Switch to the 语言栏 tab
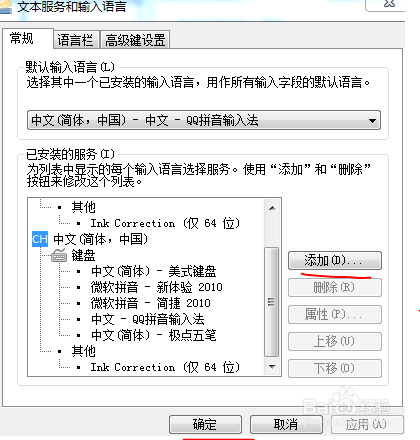Image resolution: width=420 pixels, height=440 pixels. [75, 40]
